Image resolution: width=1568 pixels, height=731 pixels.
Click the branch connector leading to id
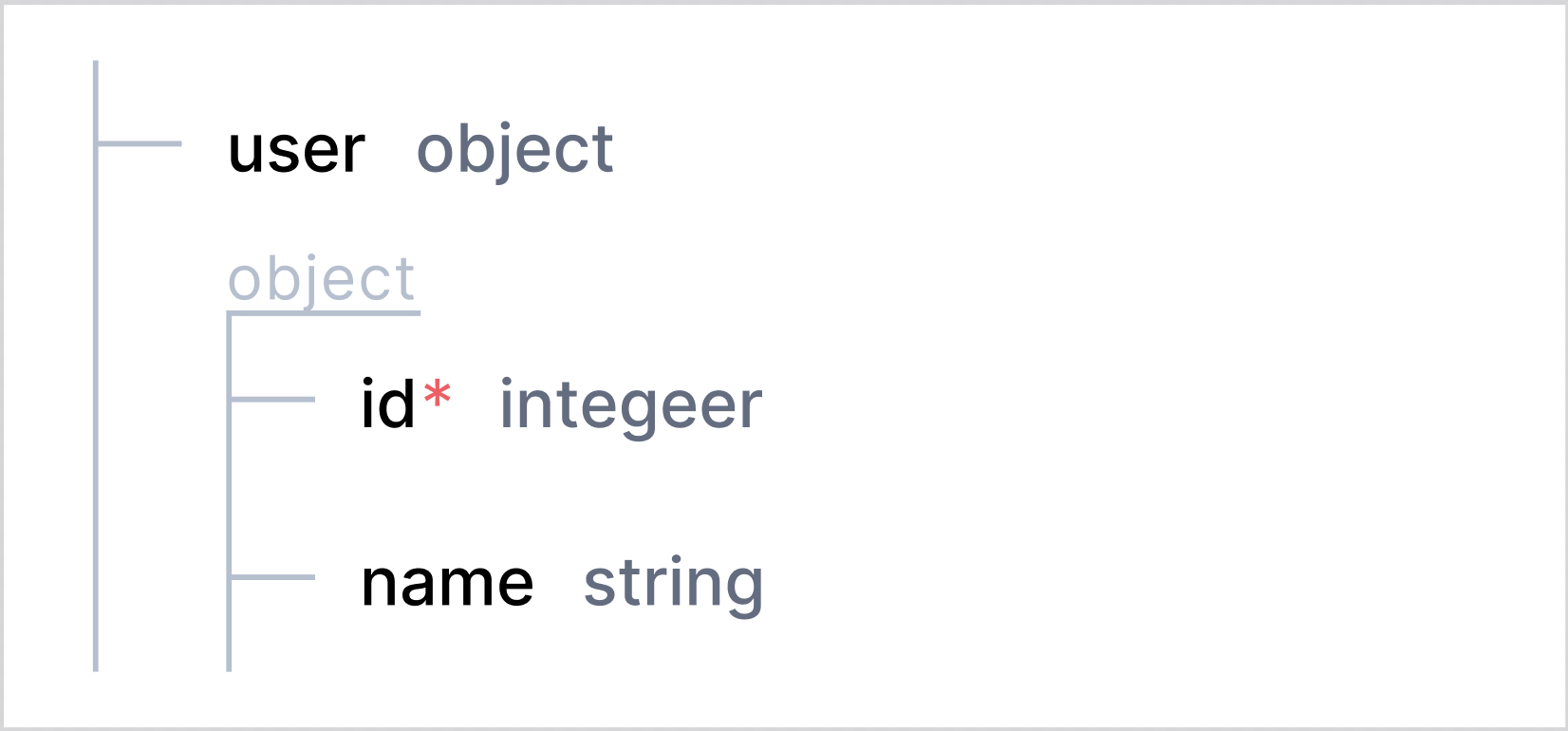(273, 400)
